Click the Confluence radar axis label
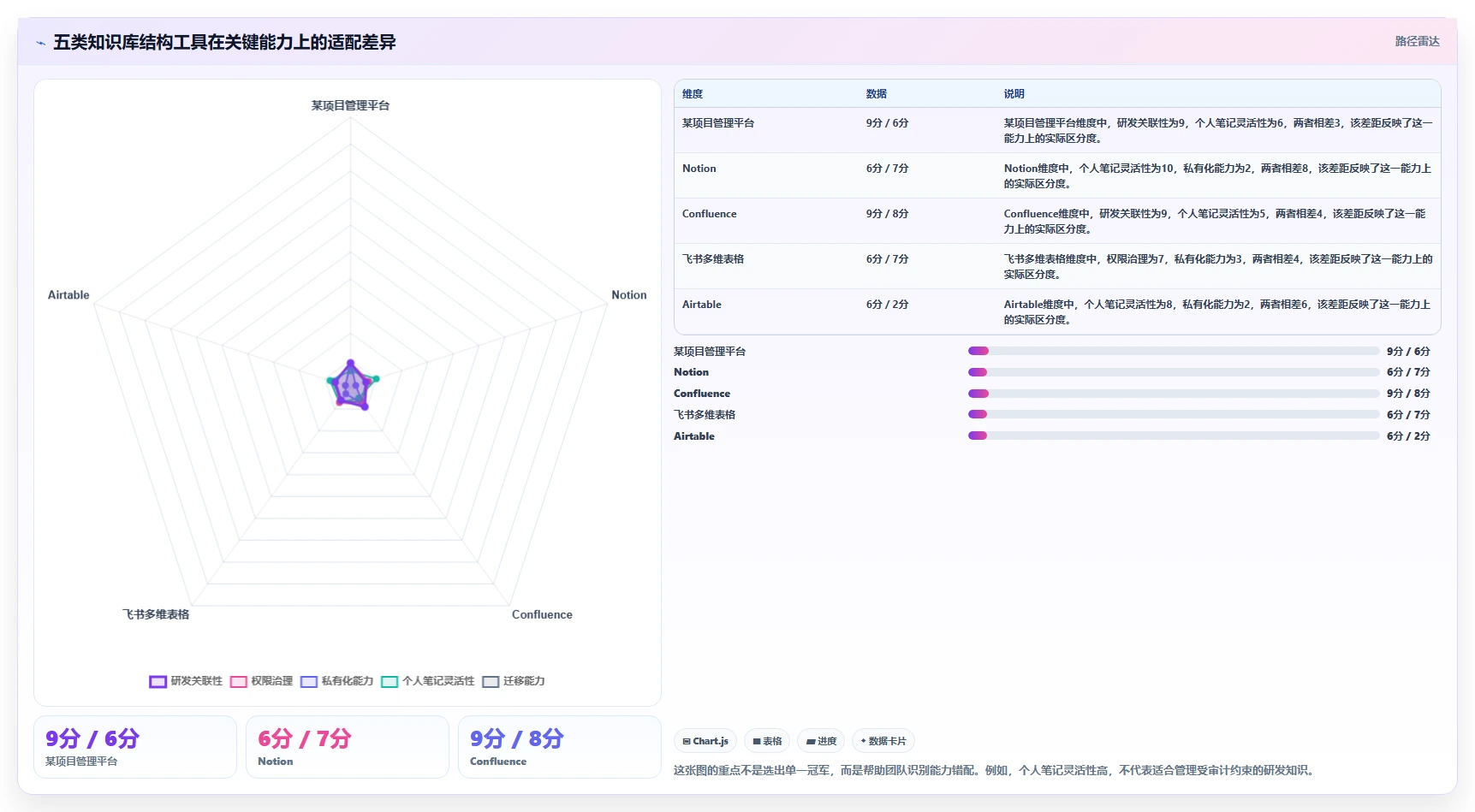 pyautogui.click(x=542, y=614)
